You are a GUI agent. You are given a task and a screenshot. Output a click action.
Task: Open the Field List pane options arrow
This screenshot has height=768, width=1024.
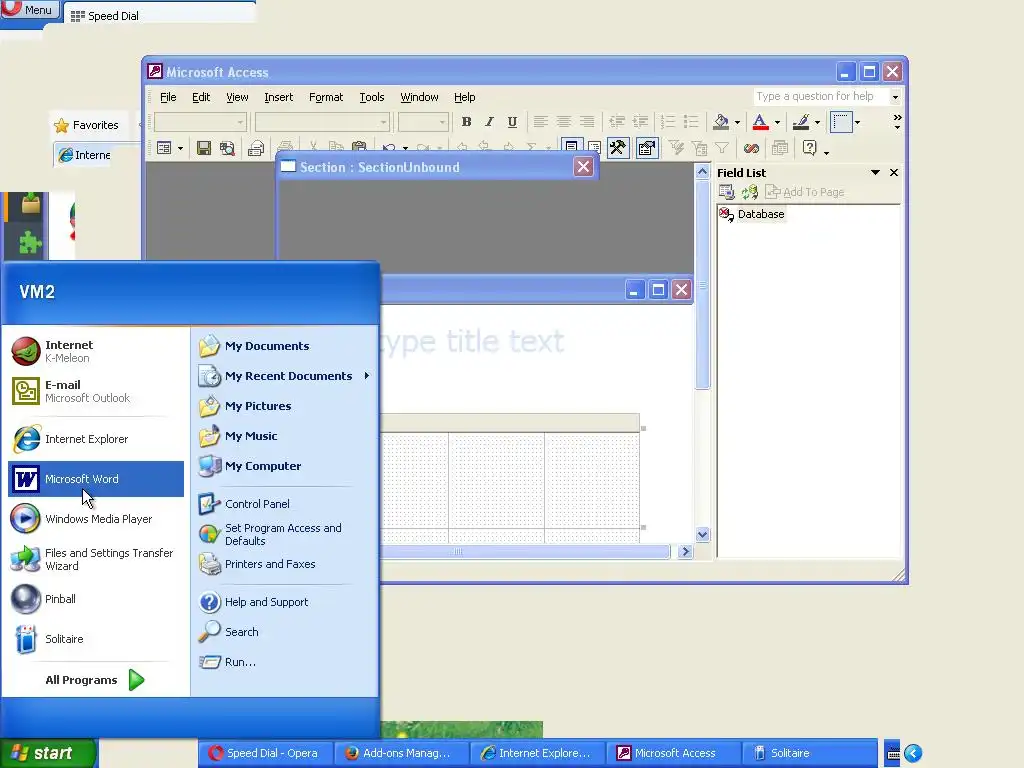(x=875, y=172)
